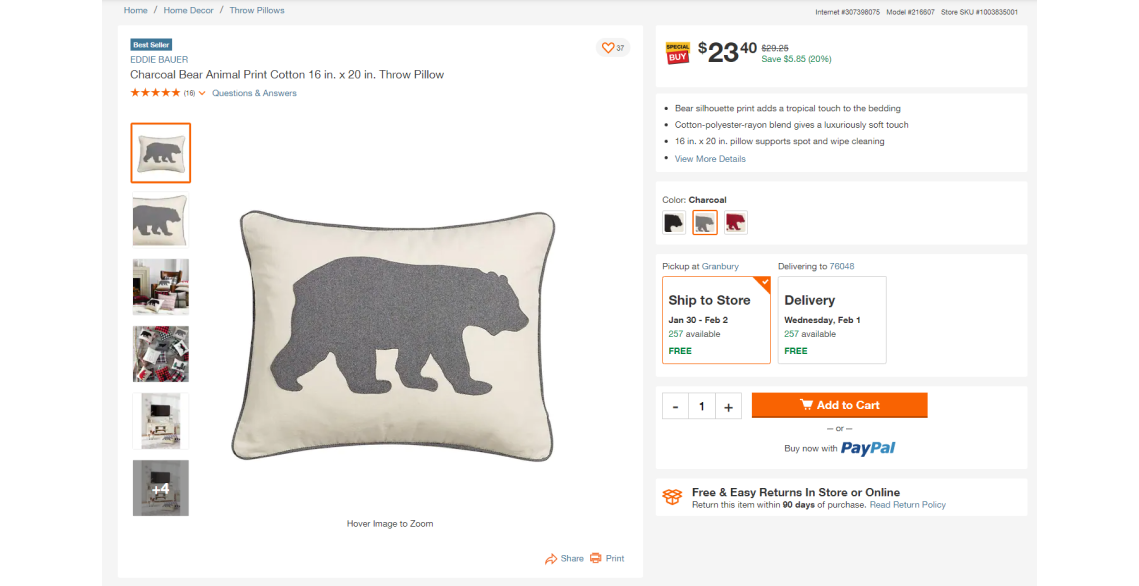Open Read Return Policy link
The image size is (1139, 586).
click(908, 505)
